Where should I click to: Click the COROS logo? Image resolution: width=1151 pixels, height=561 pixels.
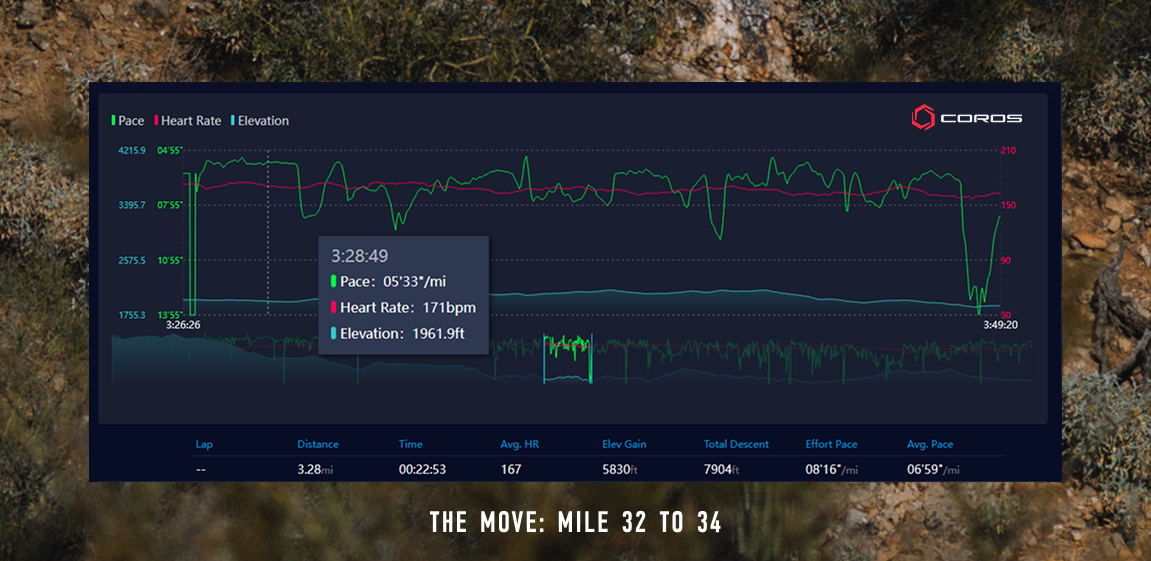966,118
